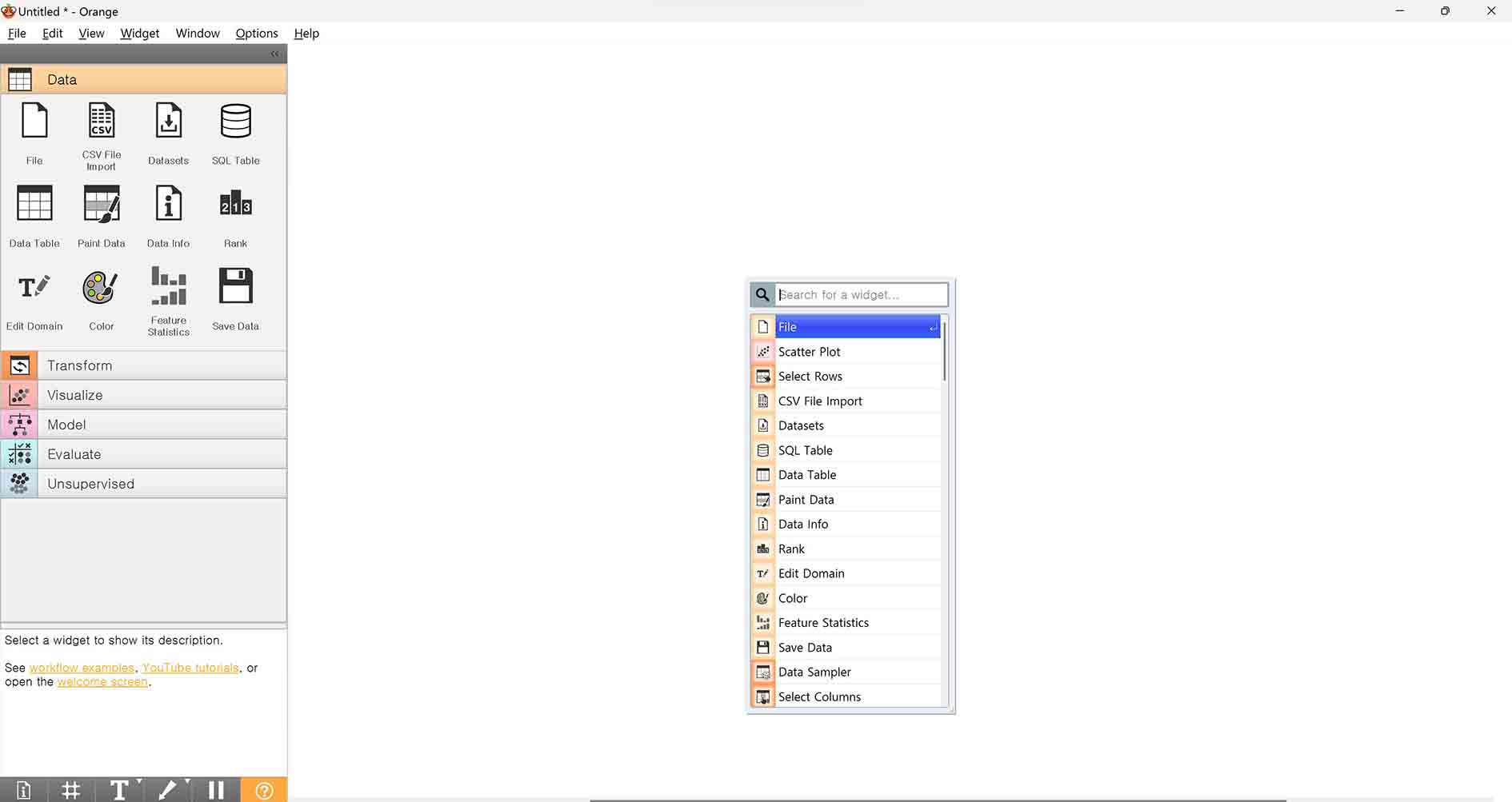Collapse the Data category header

coord(144,79)
